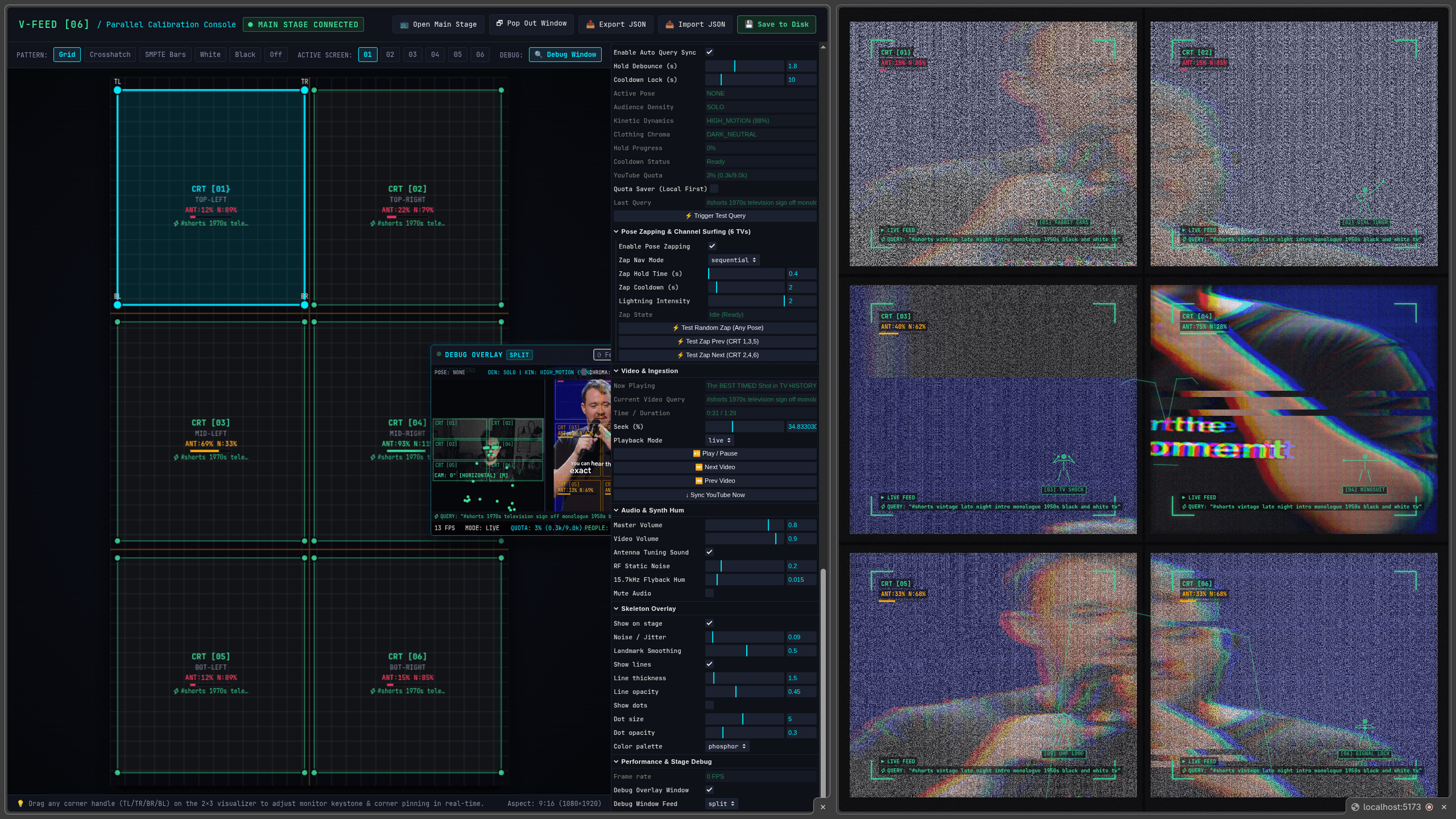Click the Prev Video icon

699,481
